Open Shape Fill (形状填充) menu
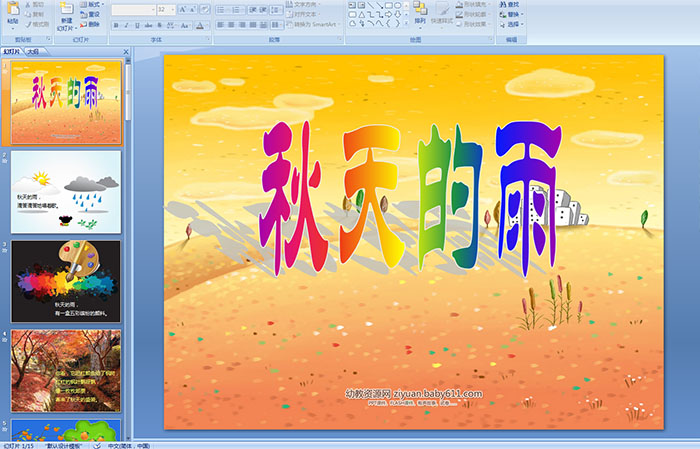This screenshot has width=700, height=449. [x=472, y=4]
